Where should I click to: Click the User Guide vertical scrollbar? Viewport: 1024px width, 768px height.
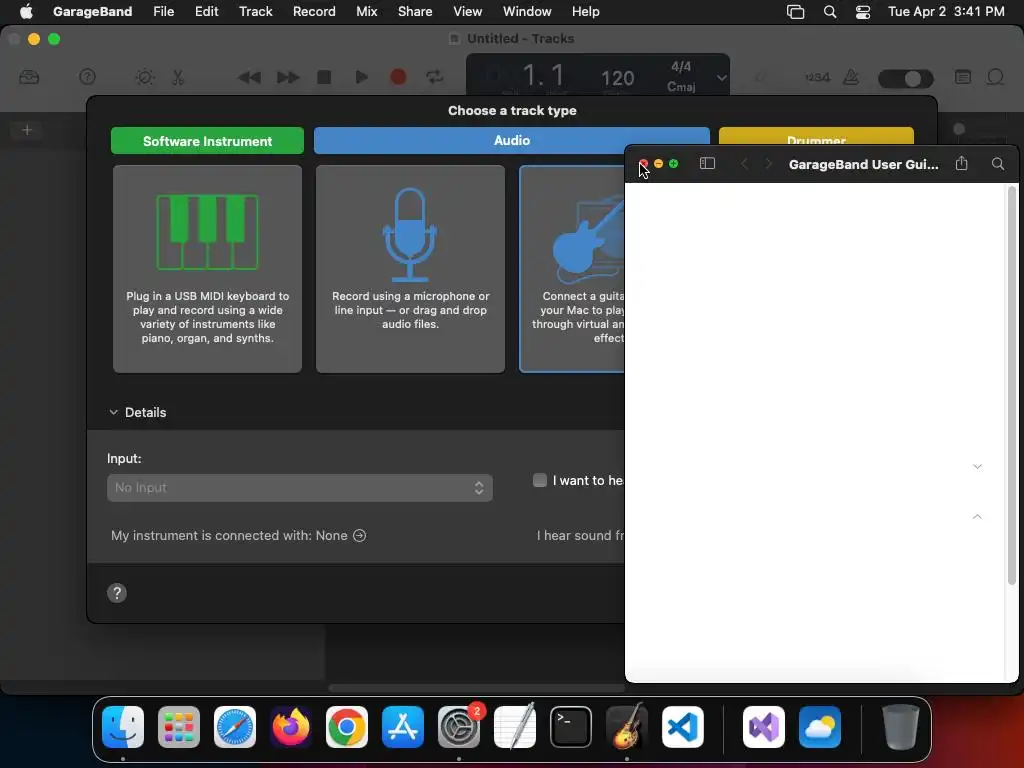click(1012, 385)
